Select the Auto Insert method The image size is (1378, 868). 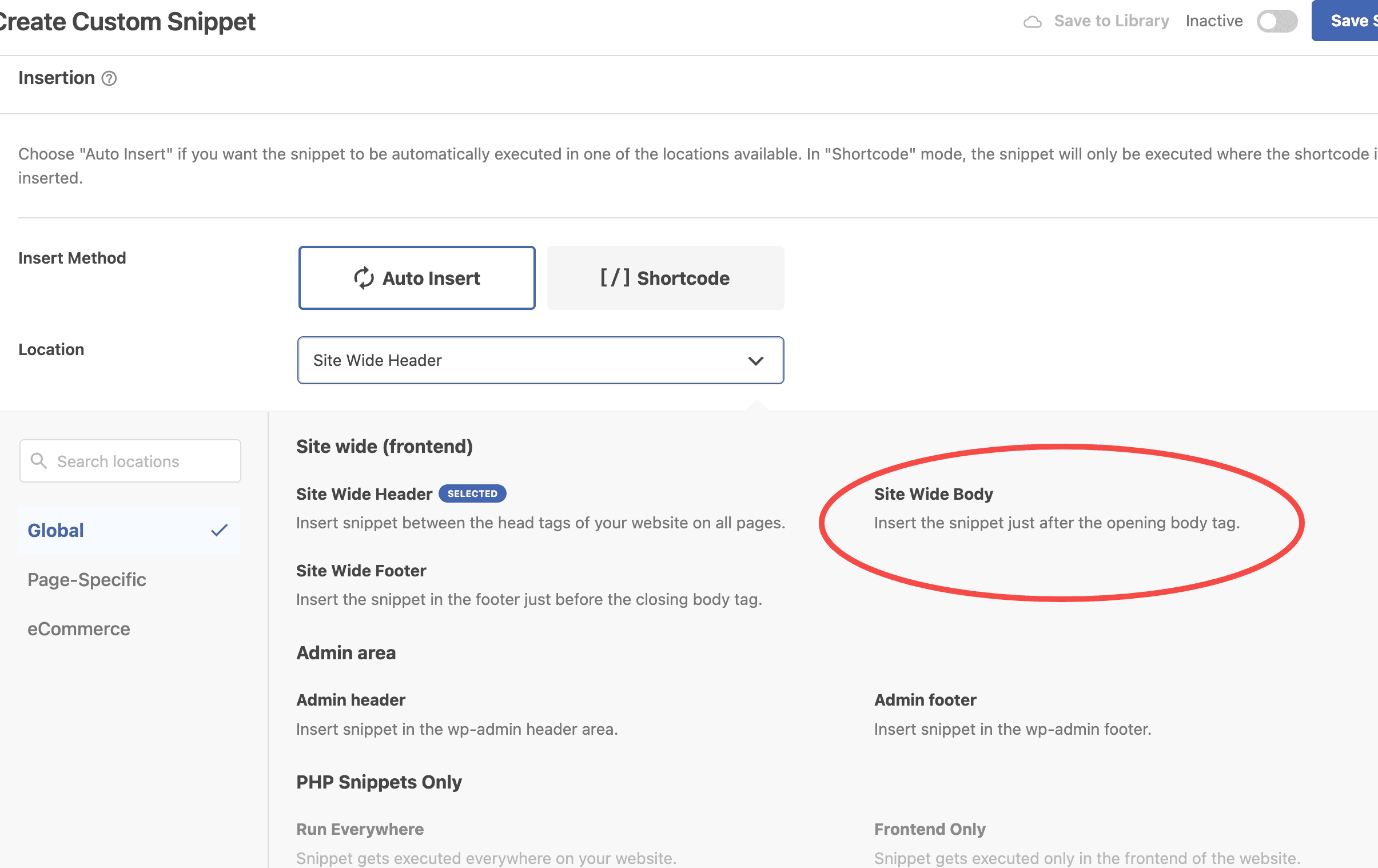[x=417, y=278]
